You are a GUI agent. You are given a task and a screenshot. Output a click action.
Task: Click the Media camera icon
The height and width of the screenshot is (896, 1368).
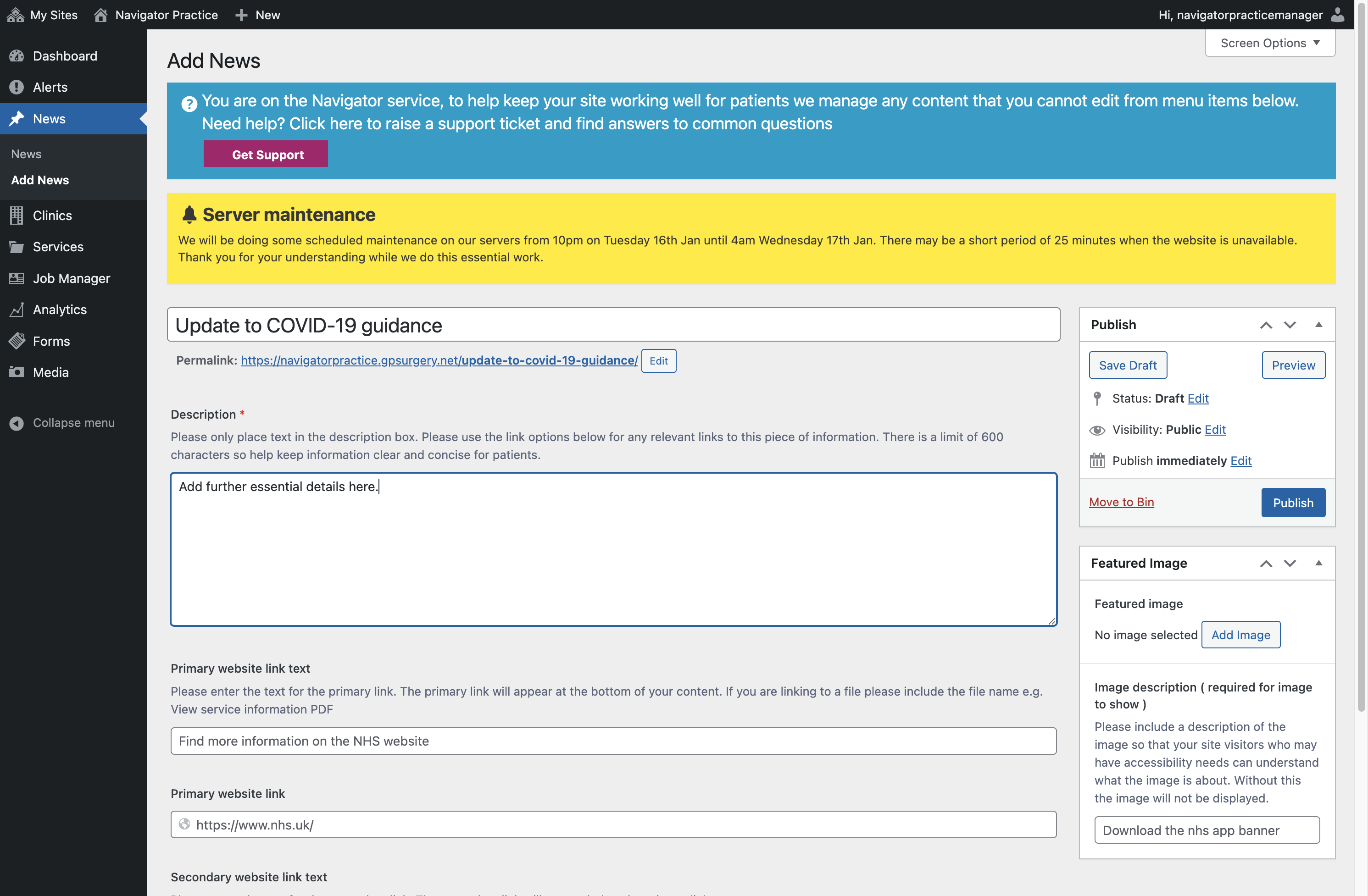(x=17, y=372)
